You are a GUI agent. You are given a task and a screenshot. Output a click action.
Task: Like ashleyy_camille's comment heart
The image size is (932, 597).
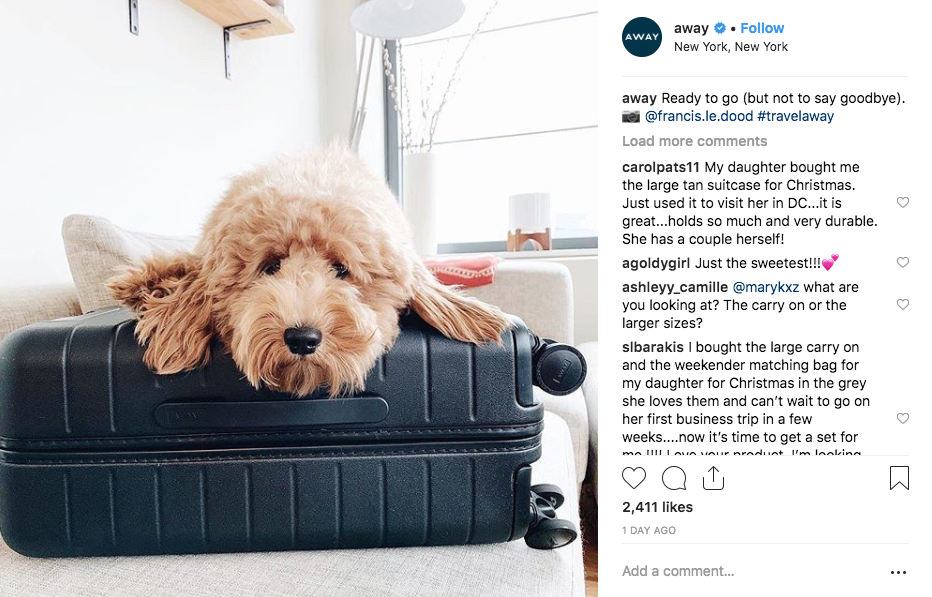coord(903,304)
